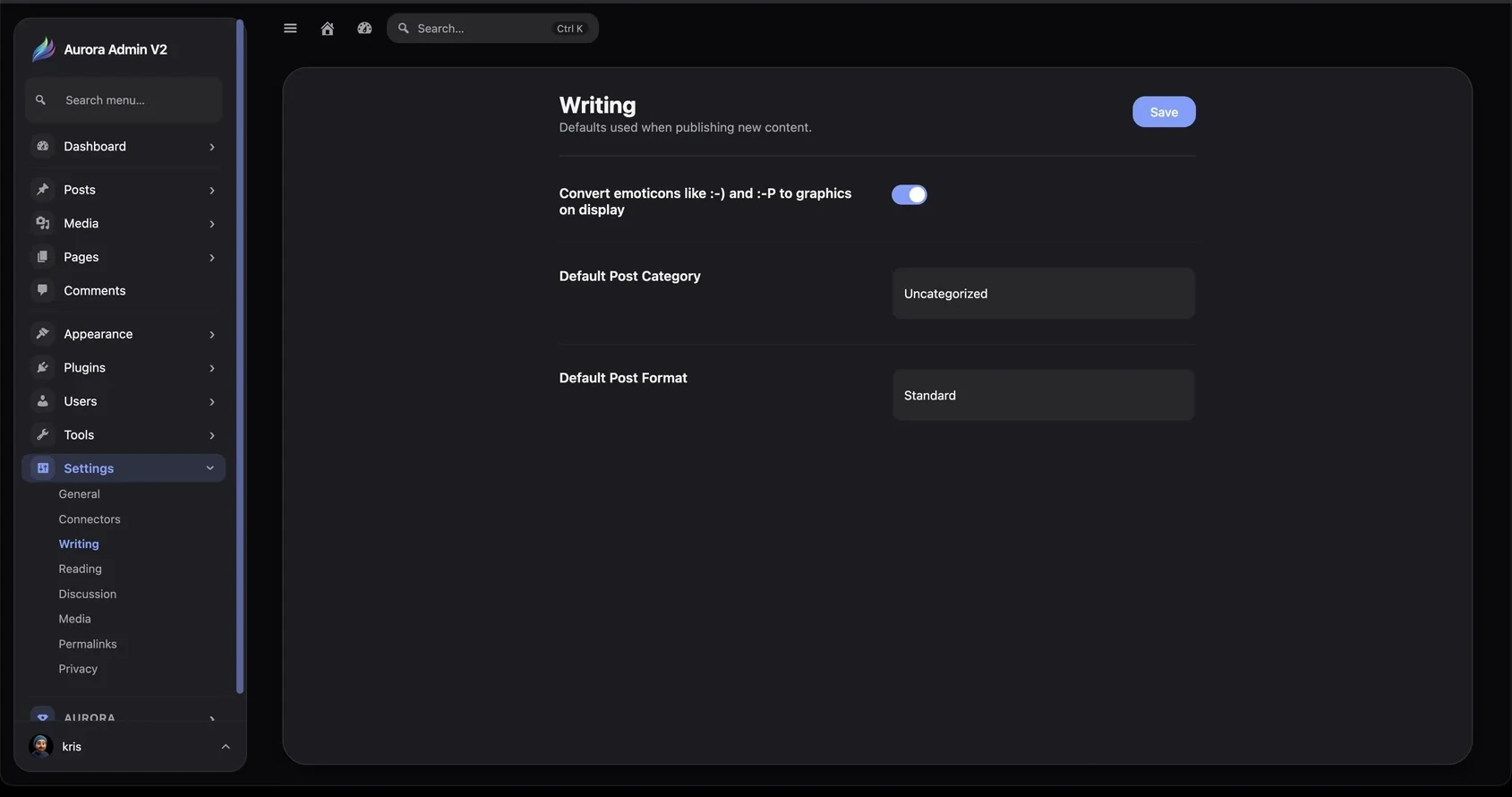Click the Tools wrench icon in sidebar
The height and width of the screenshot is (797, 1512).
pyautogui.click(x=42, y=434)
